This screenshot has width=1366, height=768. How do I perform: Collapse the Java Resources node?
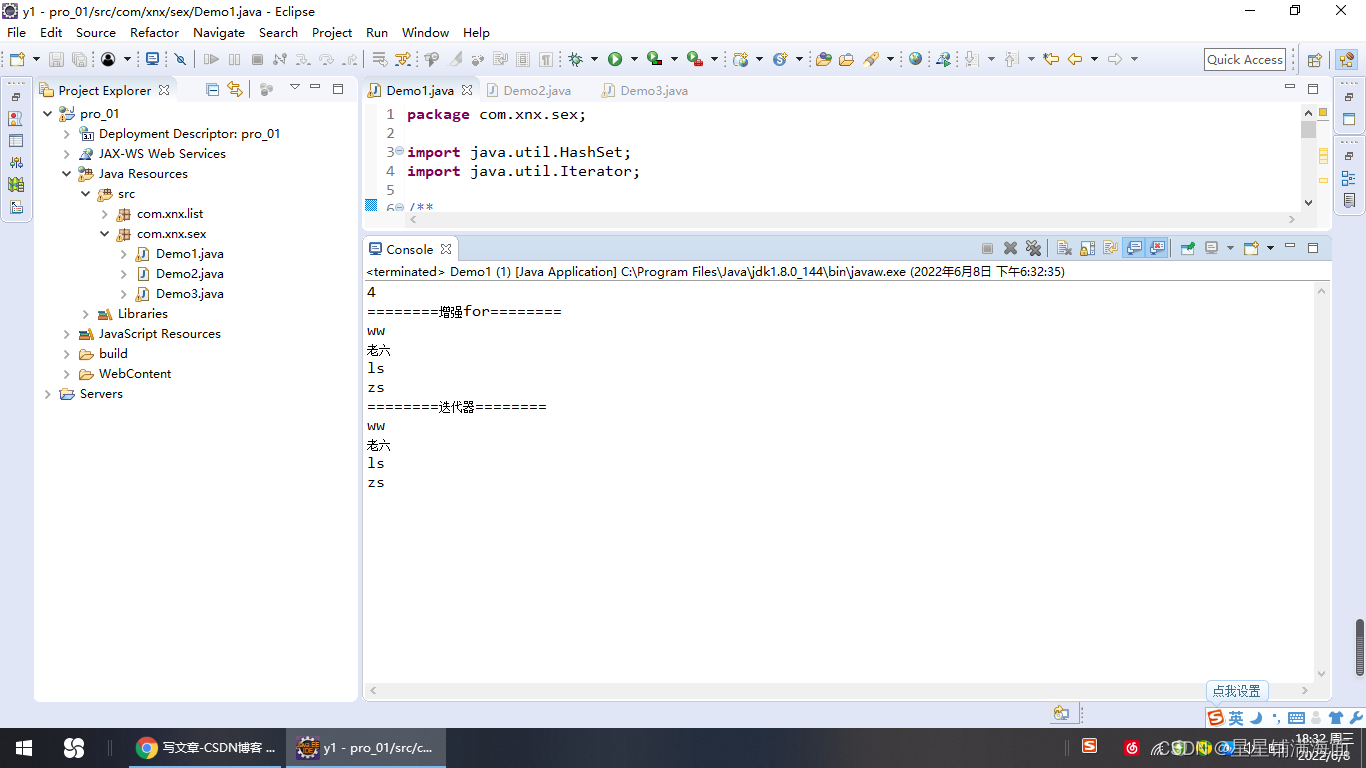(x=66, y=174)
